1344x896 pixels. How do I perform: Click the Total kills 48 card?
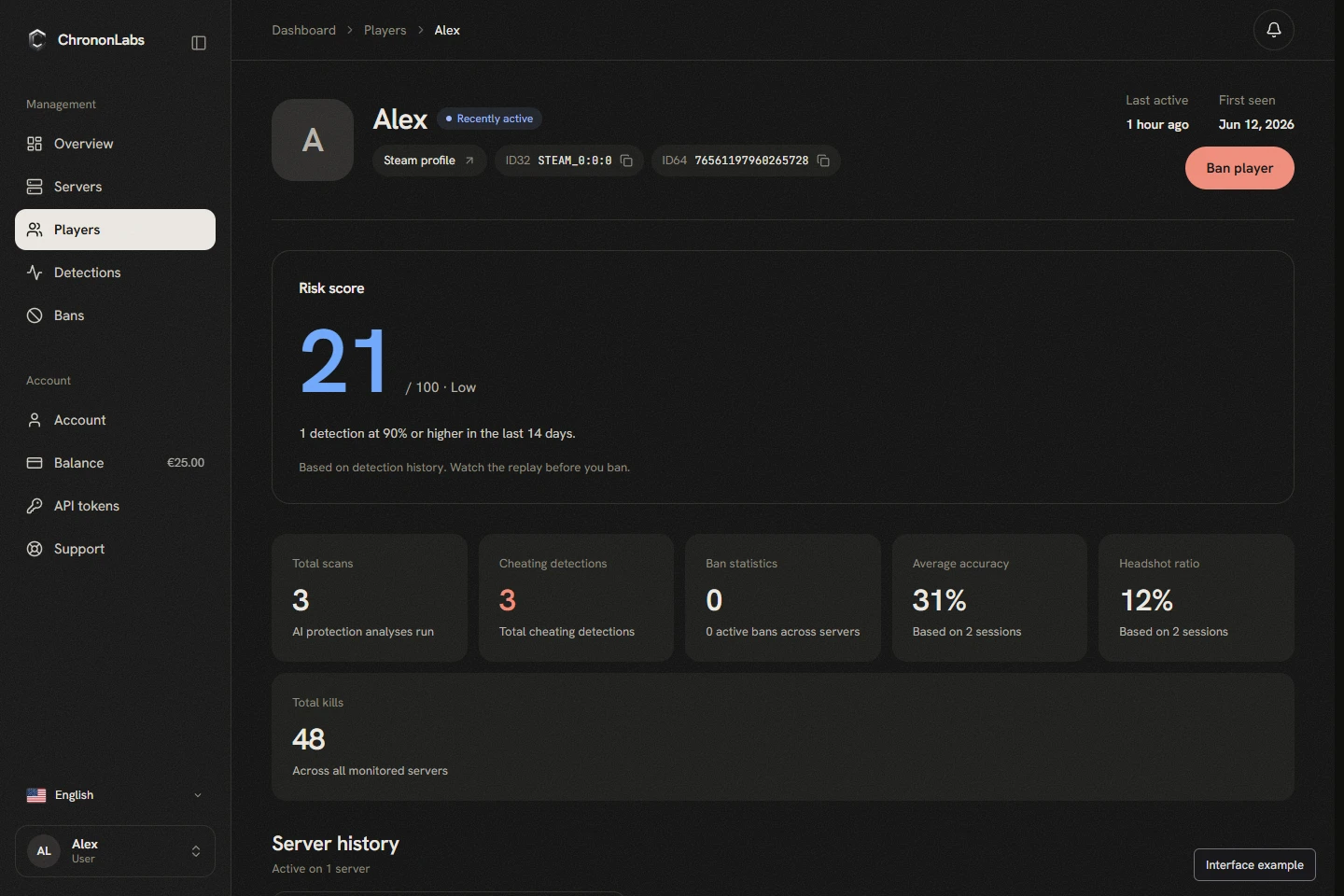(783, 737)
